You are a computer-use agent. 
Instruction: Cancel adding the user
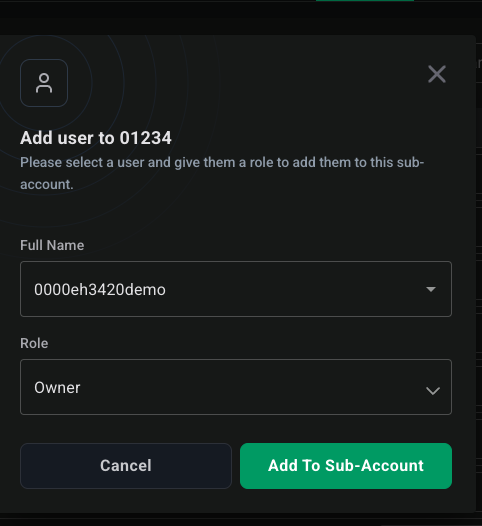click(x=126, y=466)
